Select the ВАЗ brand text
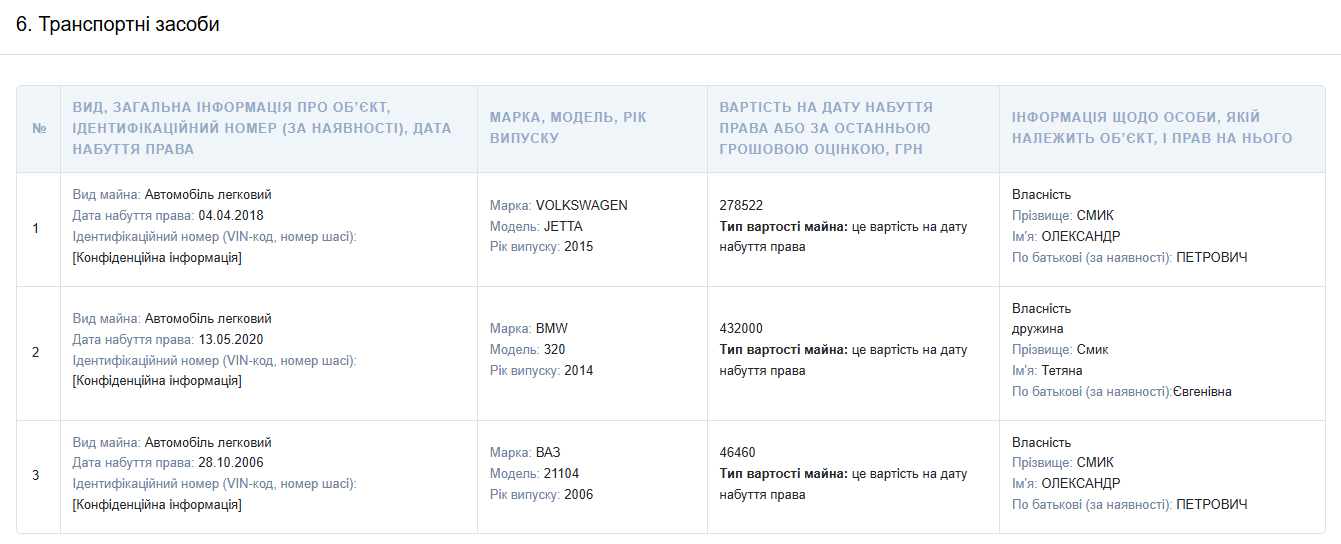The height and width of the screenshot is (544, 1341). click(548, 452)
